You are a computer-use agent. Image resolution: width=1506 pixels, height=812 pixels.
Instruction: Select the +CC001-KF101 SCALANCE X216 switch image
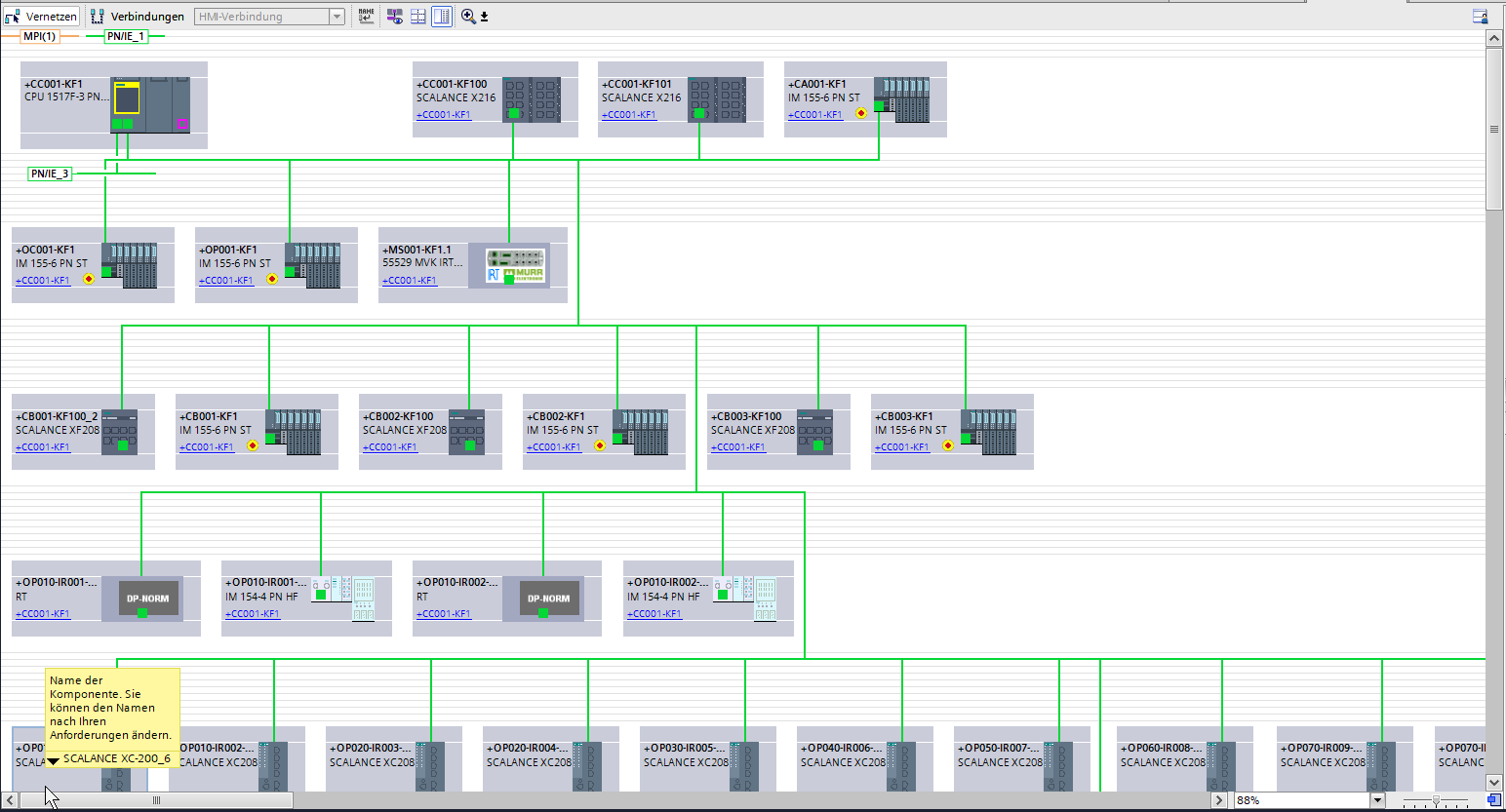click(x=717, y=99)
